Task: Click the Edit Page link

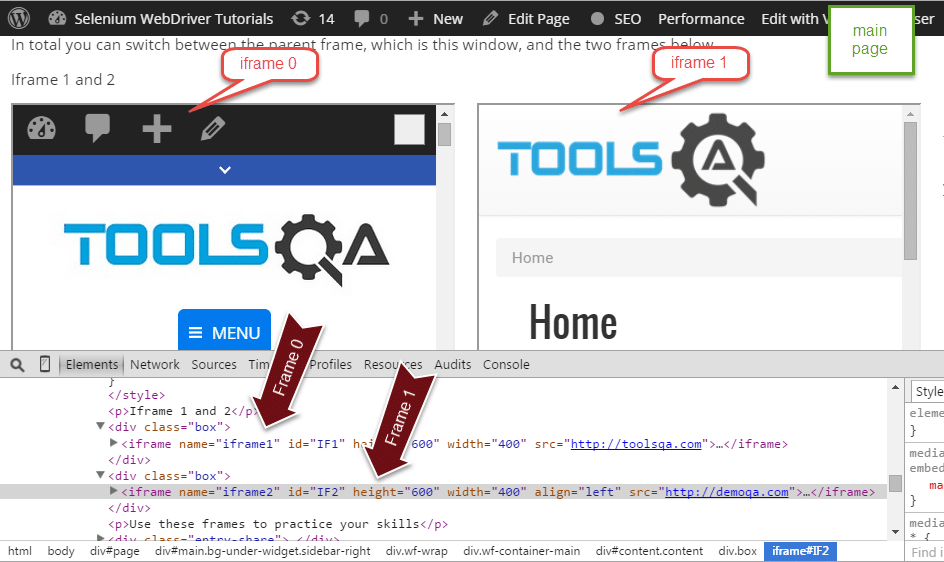Action: coord(538,19)
